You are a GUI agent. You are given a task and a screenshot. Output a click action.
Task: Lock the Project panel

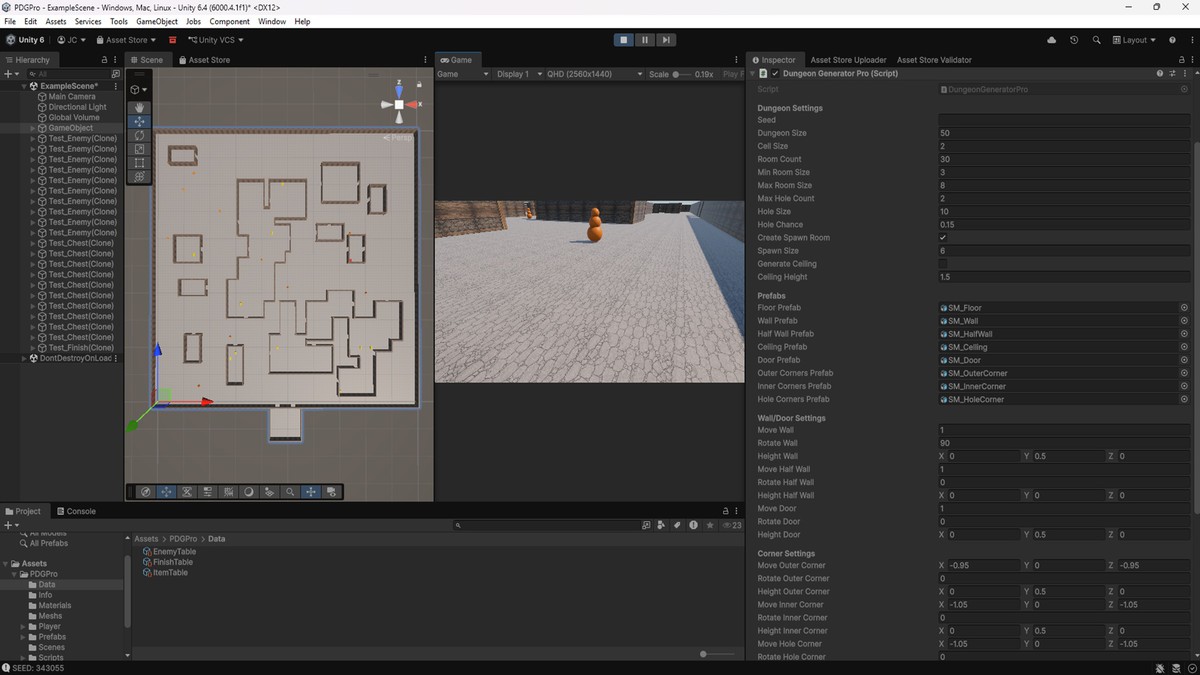(725, 511)
